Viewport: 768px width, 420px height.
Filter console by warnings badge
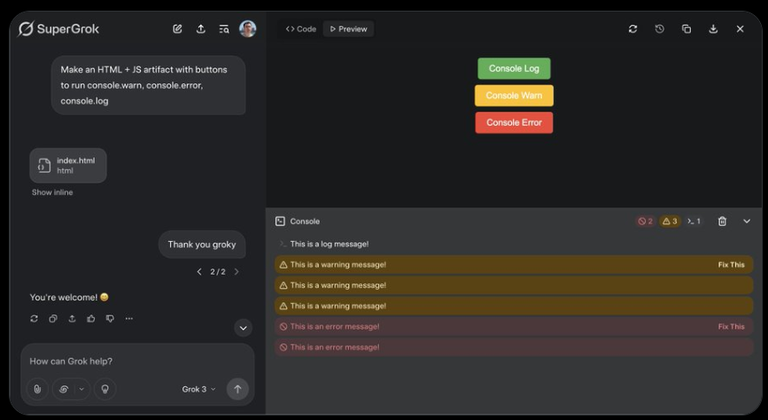click(x=670, y=222)
